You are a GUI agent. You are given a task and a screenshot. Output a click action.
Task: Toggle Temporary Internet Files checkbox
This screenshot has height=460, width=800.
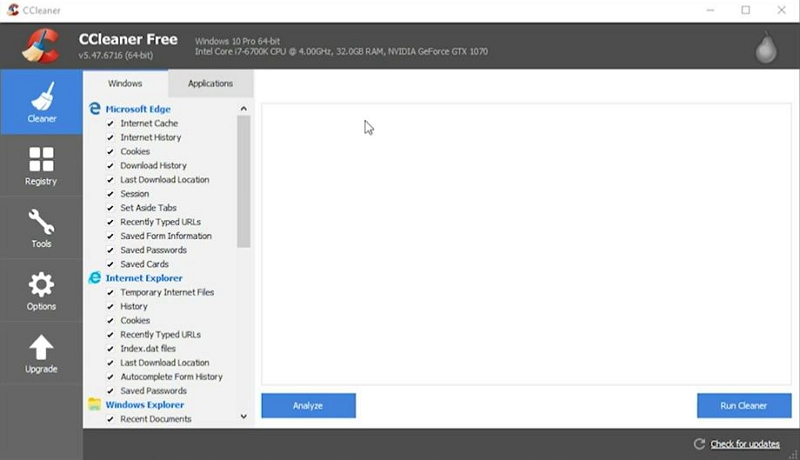click(x=110, y=293)
